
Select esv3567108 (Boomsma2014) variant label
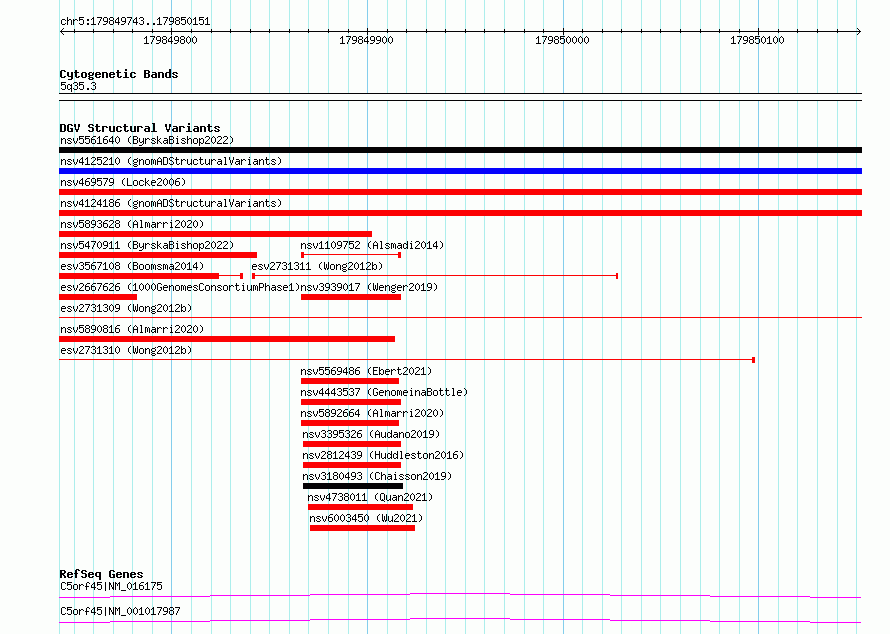132,266
